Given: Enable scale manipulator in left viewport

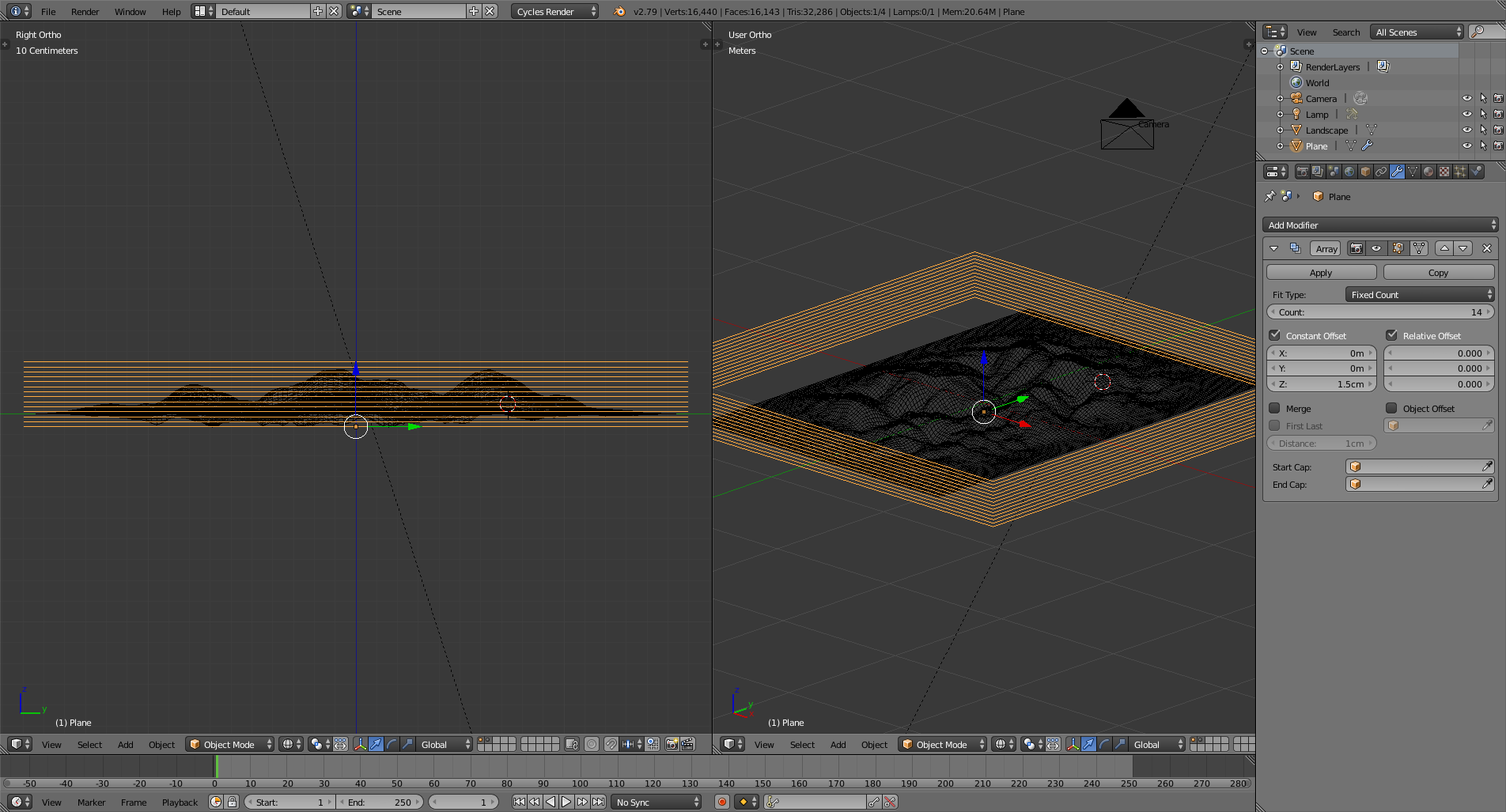Looking at the screenshot, I should pos(407,744).
